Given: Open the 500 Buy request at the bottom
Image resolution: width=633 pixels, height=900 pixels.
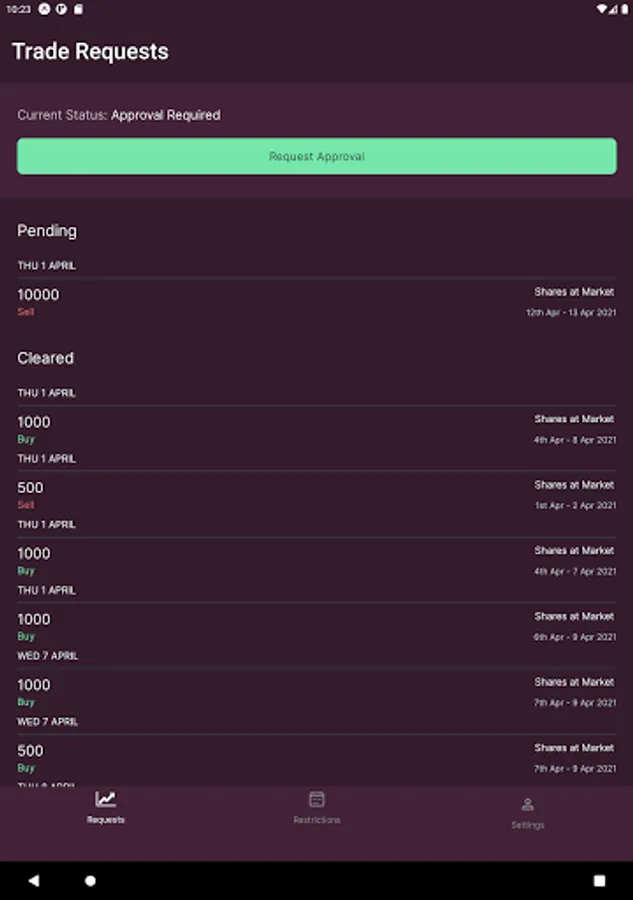Looking at the screenshot, I should tap(316, 758).
